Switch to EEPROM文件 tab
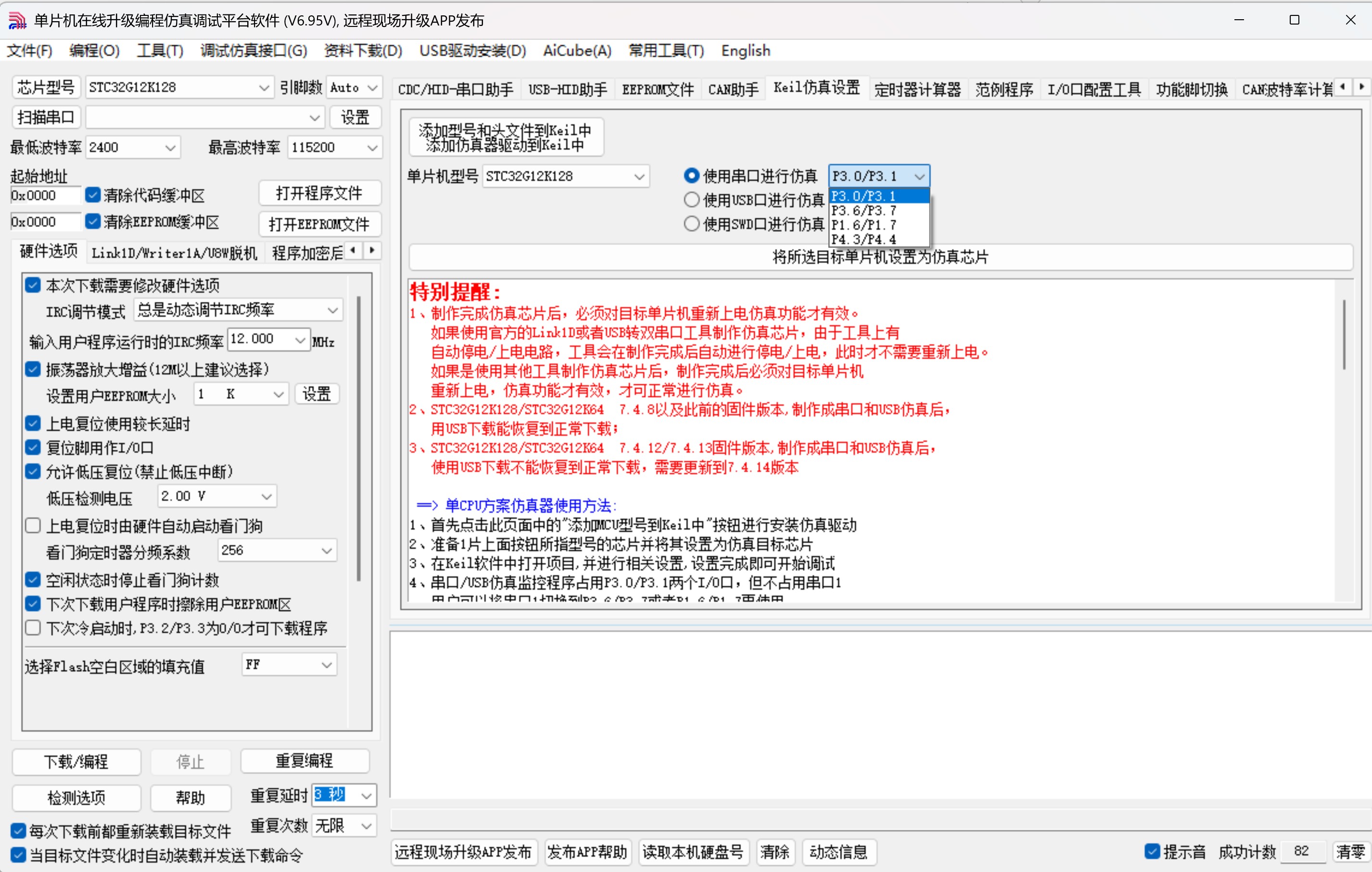 [658, 89]
